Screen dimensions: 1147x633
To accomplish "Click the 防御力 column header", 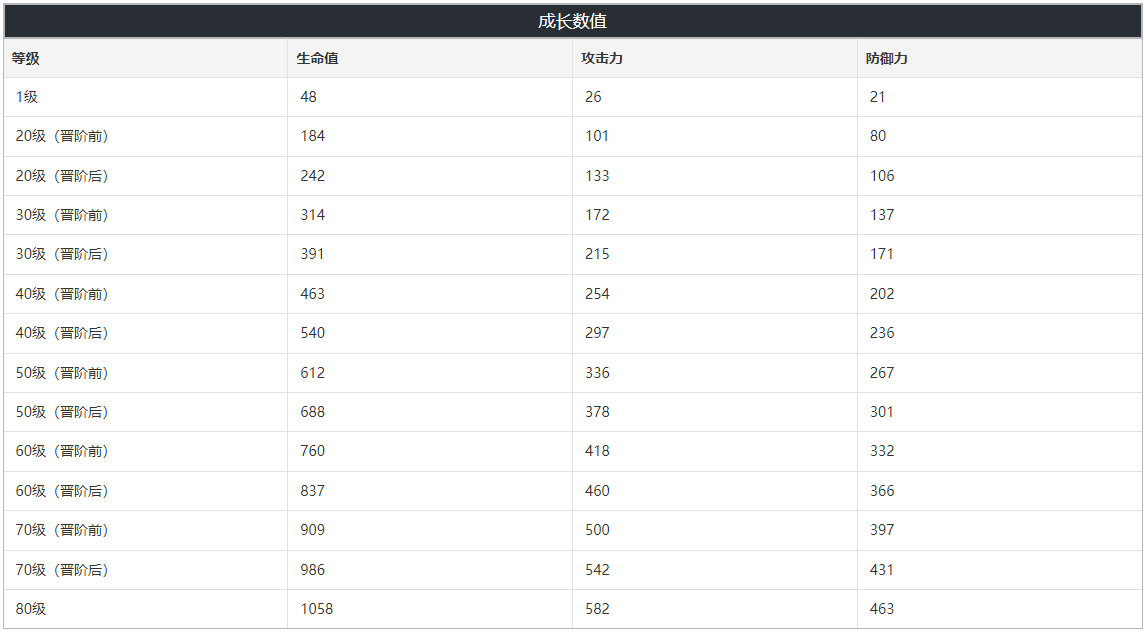I will click(887, 59).
